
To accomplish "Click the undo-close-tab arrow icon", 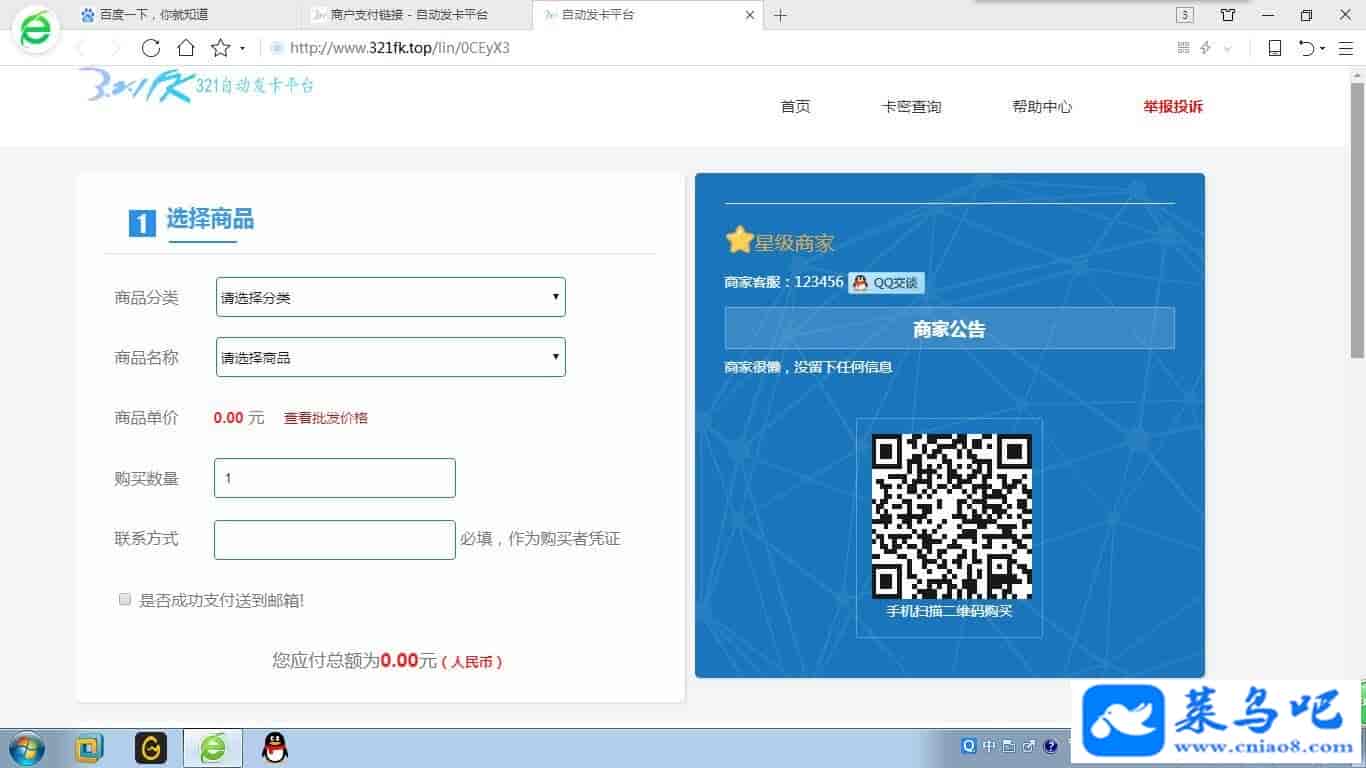I will click(x=1306, y=48).
